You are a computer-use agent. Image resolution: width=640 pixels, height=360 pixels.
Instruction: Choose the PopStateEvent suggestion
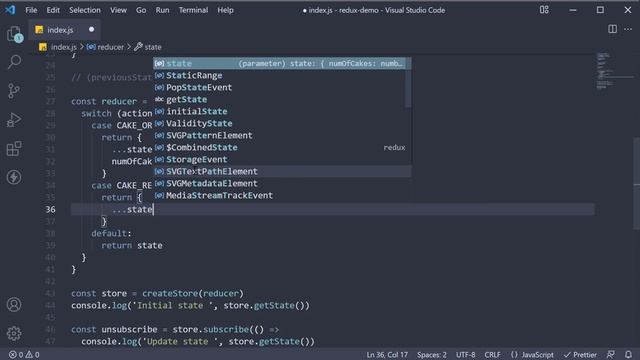pos(282,87)
